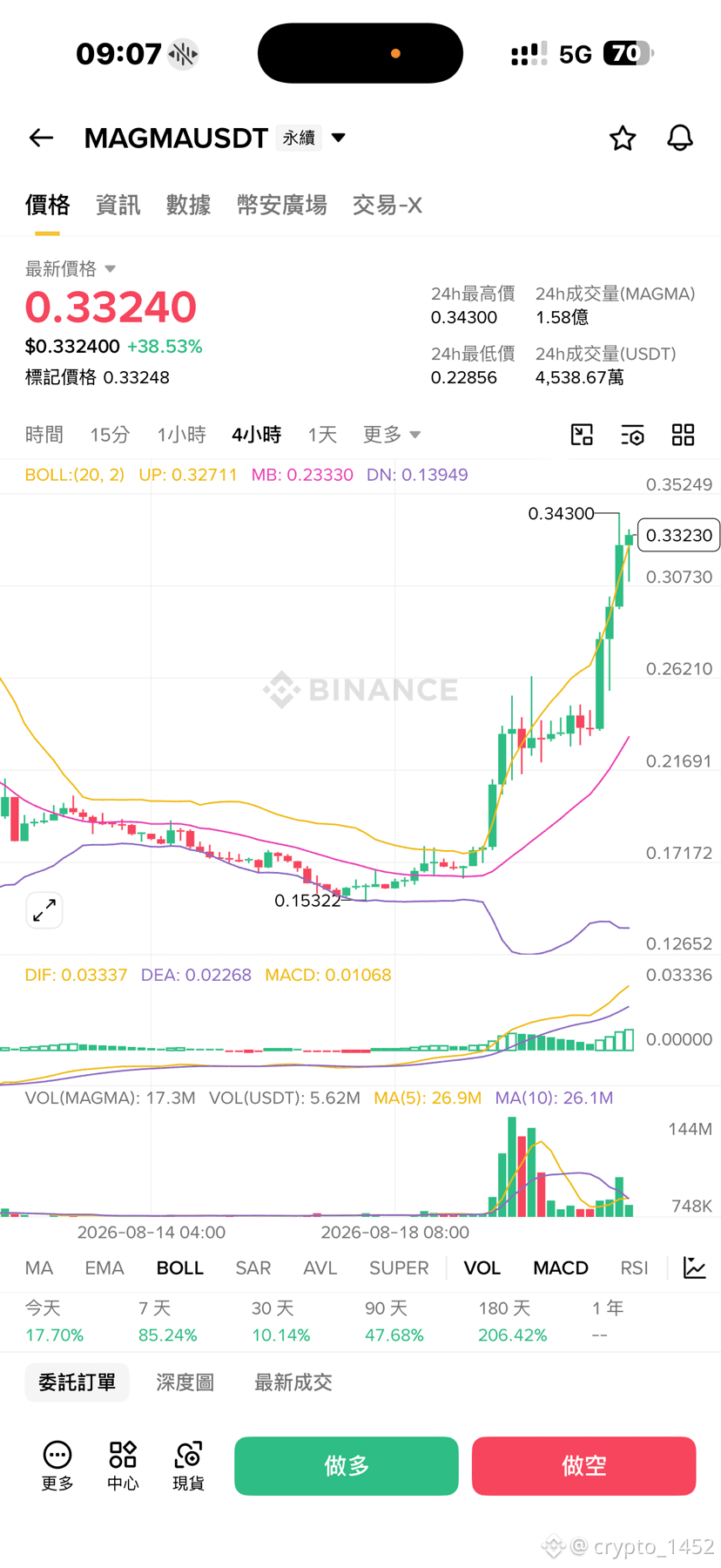
Task: Toggle the EMA indicator
Action: (x=104, y=1267)
